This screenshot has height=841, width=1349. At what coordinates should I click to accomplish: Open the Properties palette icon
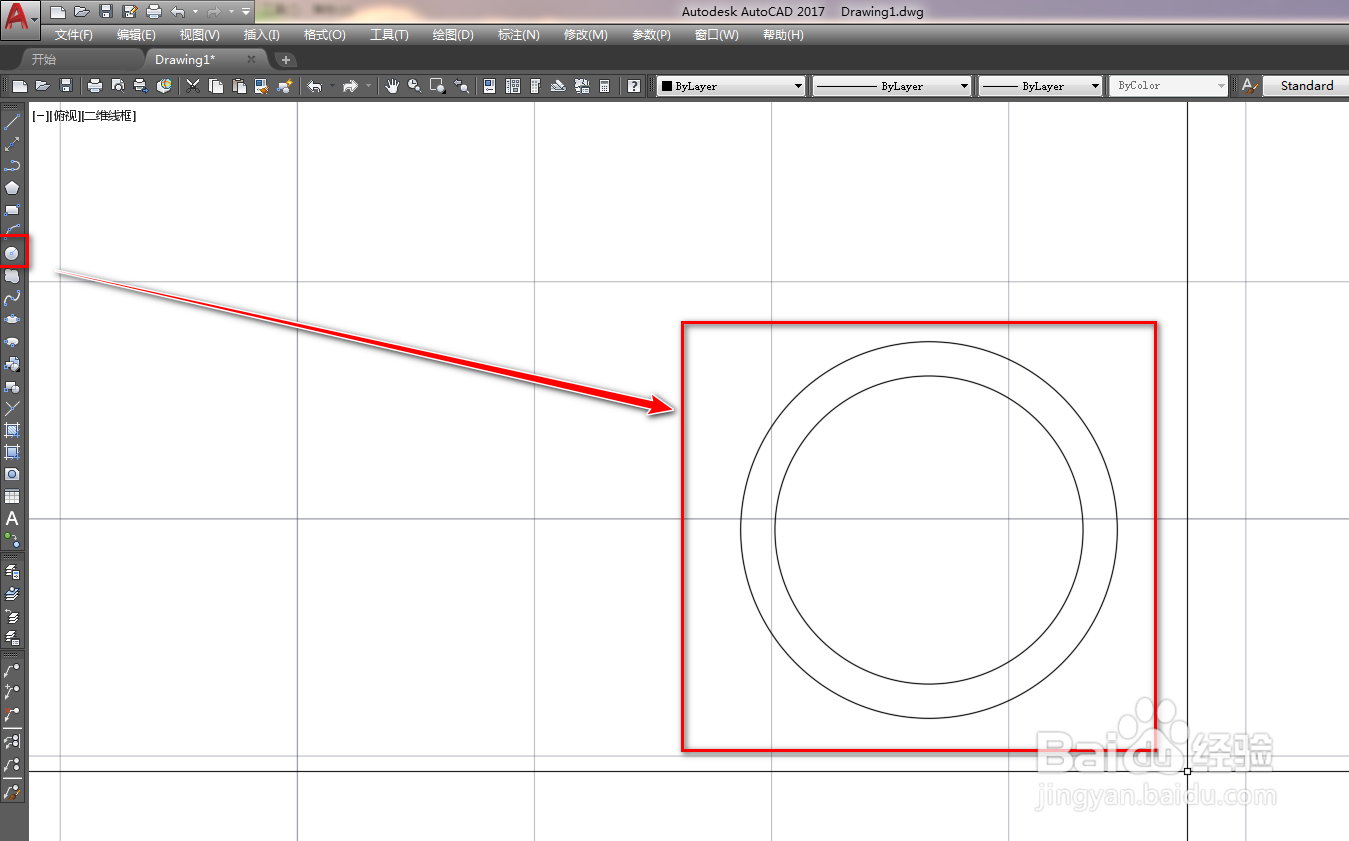tap(489, 86)
